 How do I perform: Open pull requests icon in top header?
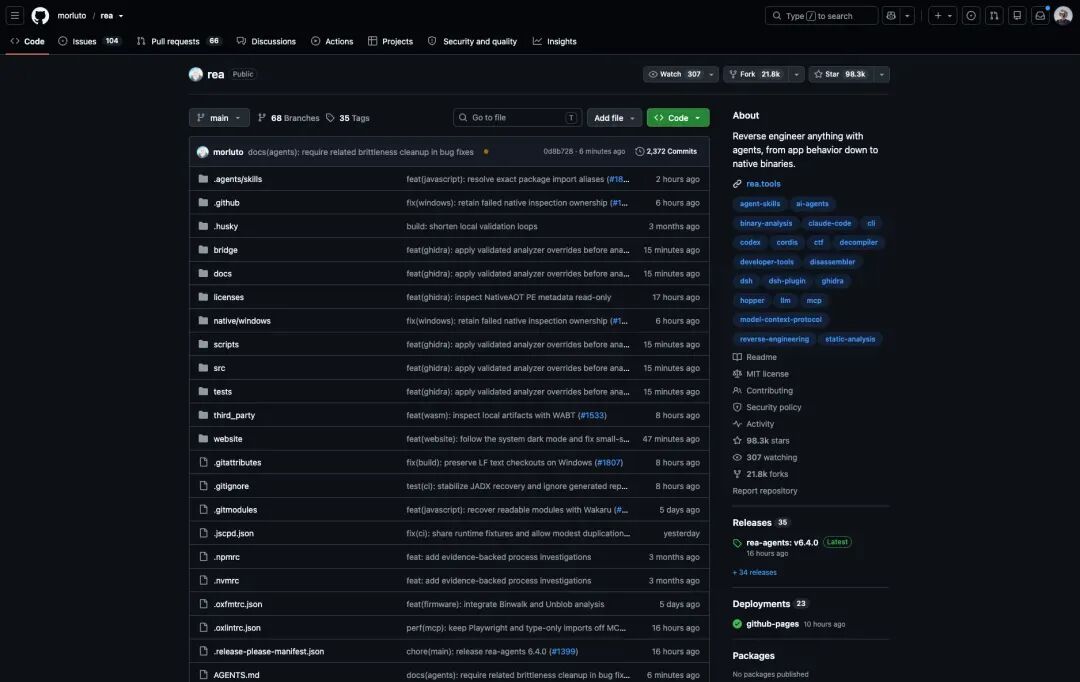(x=994, y=15)
